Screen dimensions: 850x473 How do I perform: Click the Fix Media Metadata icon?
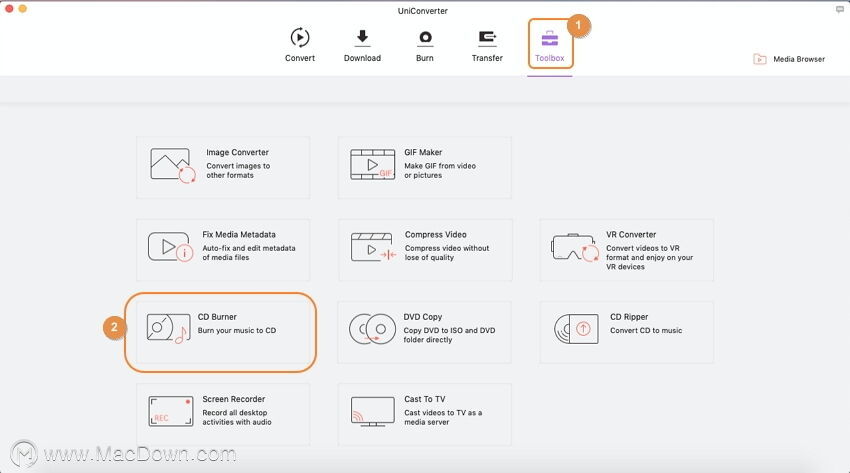[x=170, y=247]
